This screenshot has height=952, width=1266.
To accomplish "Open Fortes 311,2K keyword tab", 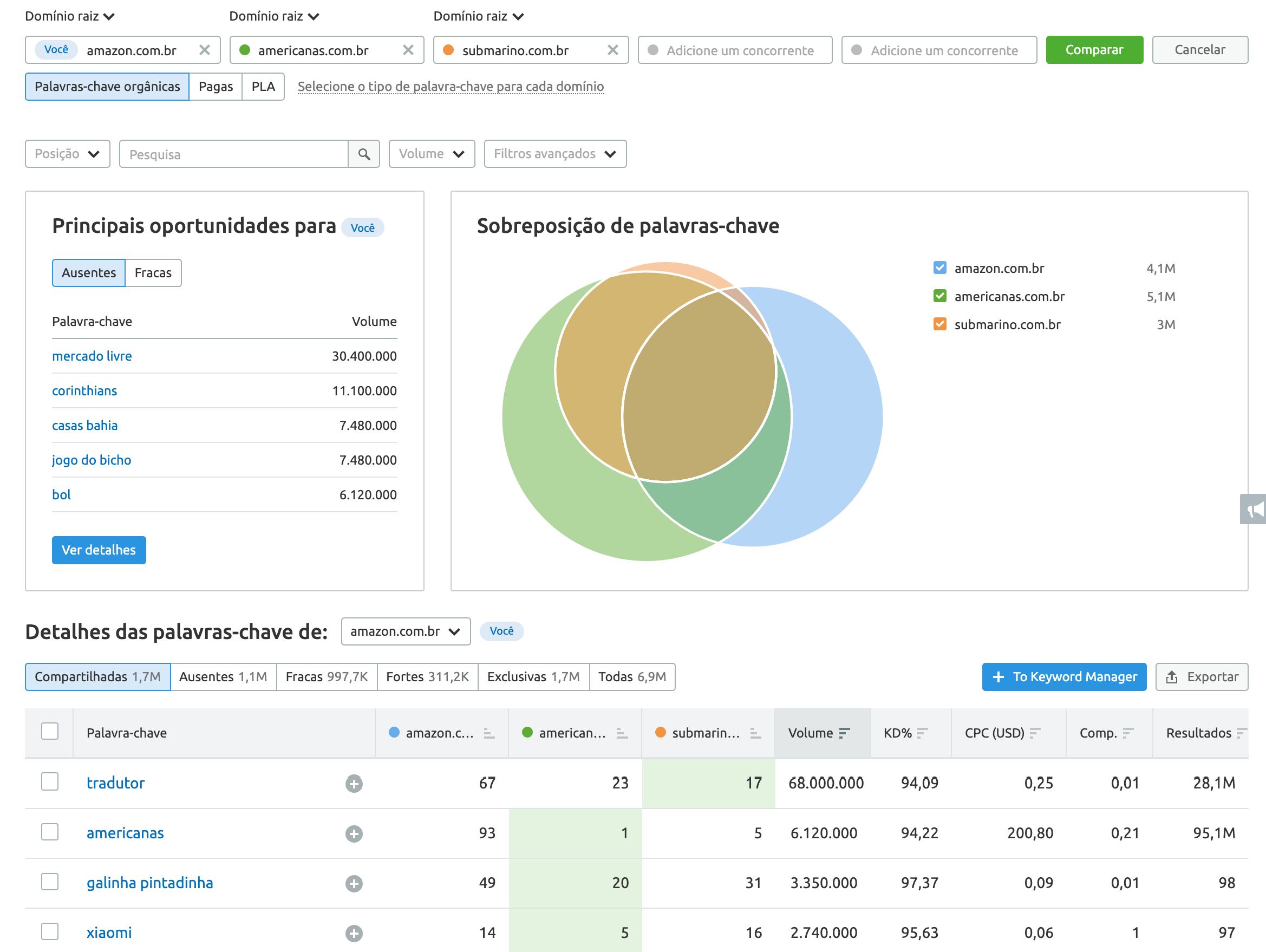I will click(x=428, y=677).
